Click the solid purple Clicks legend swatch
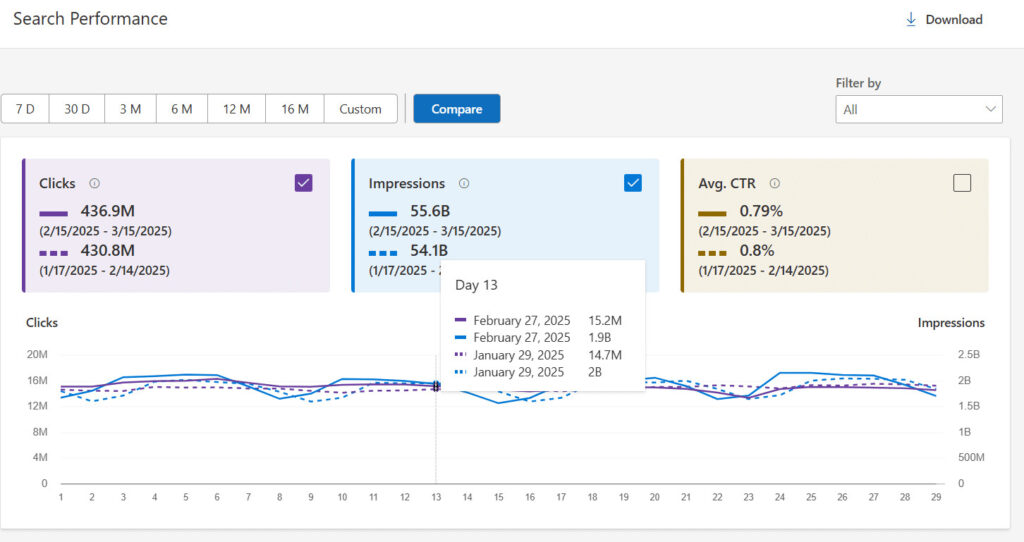 point(54,212)
